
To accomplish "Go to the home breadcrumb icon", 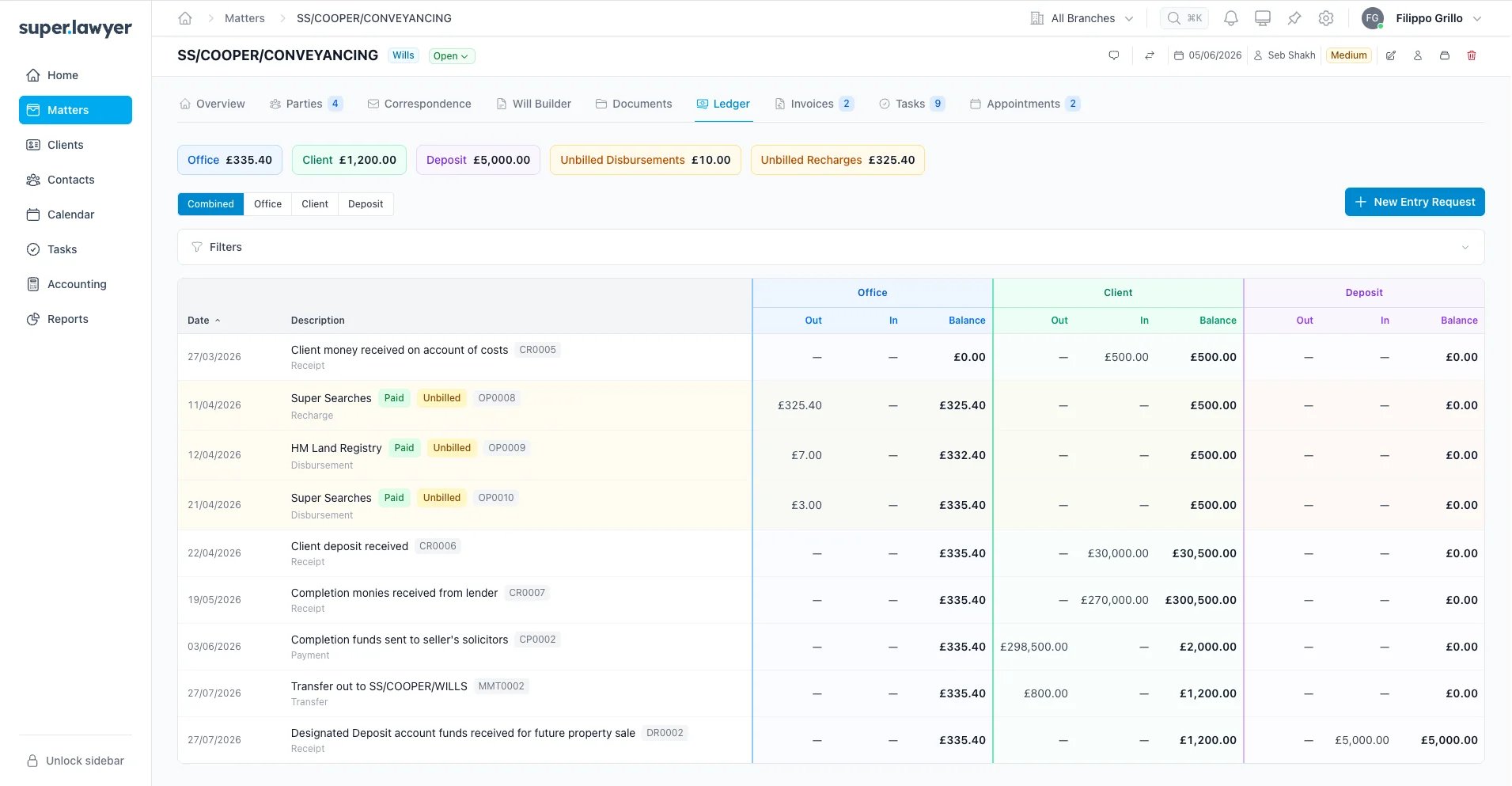I will coord(185,18).
